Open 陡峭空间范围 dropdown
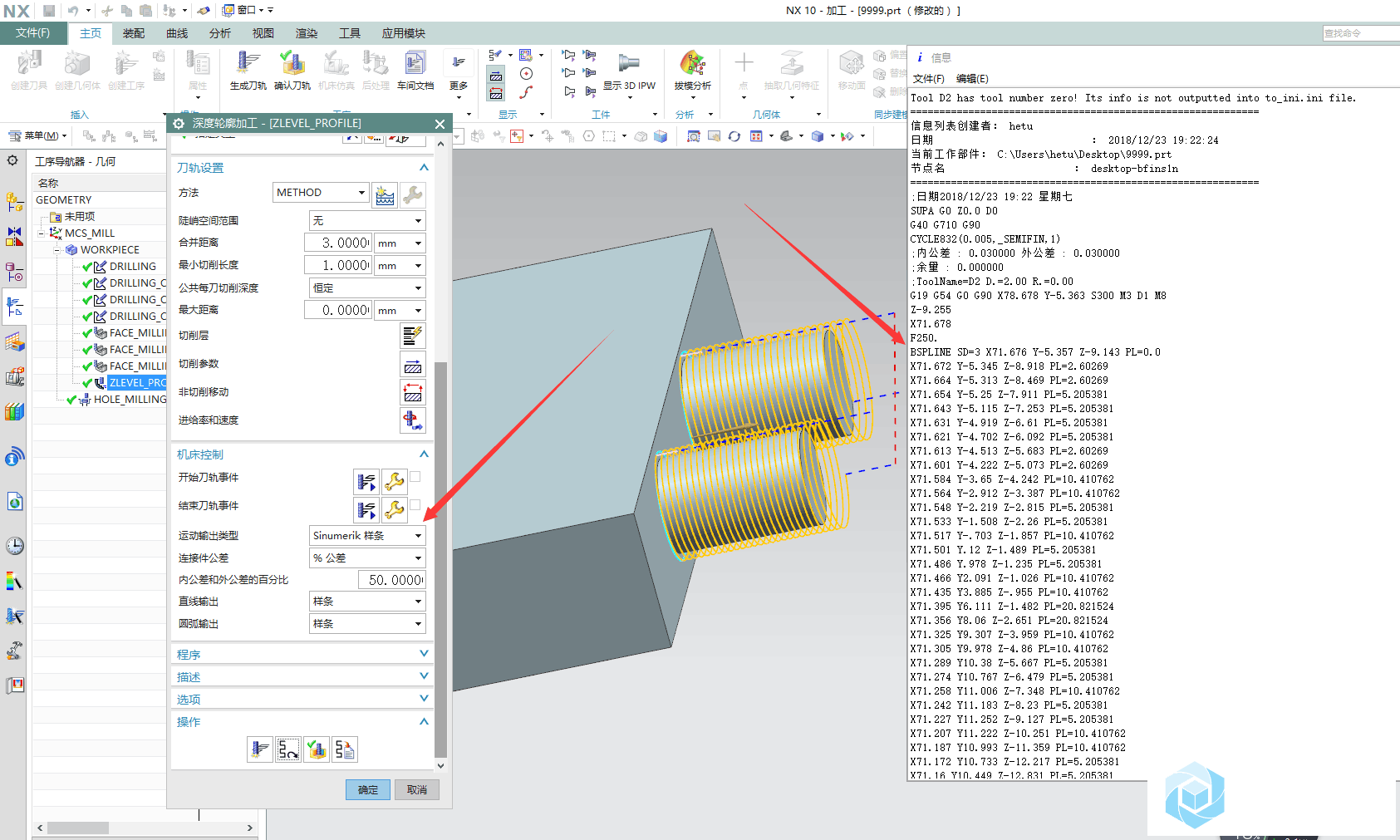Screen dimensions: 1400x840 point(367,221)
